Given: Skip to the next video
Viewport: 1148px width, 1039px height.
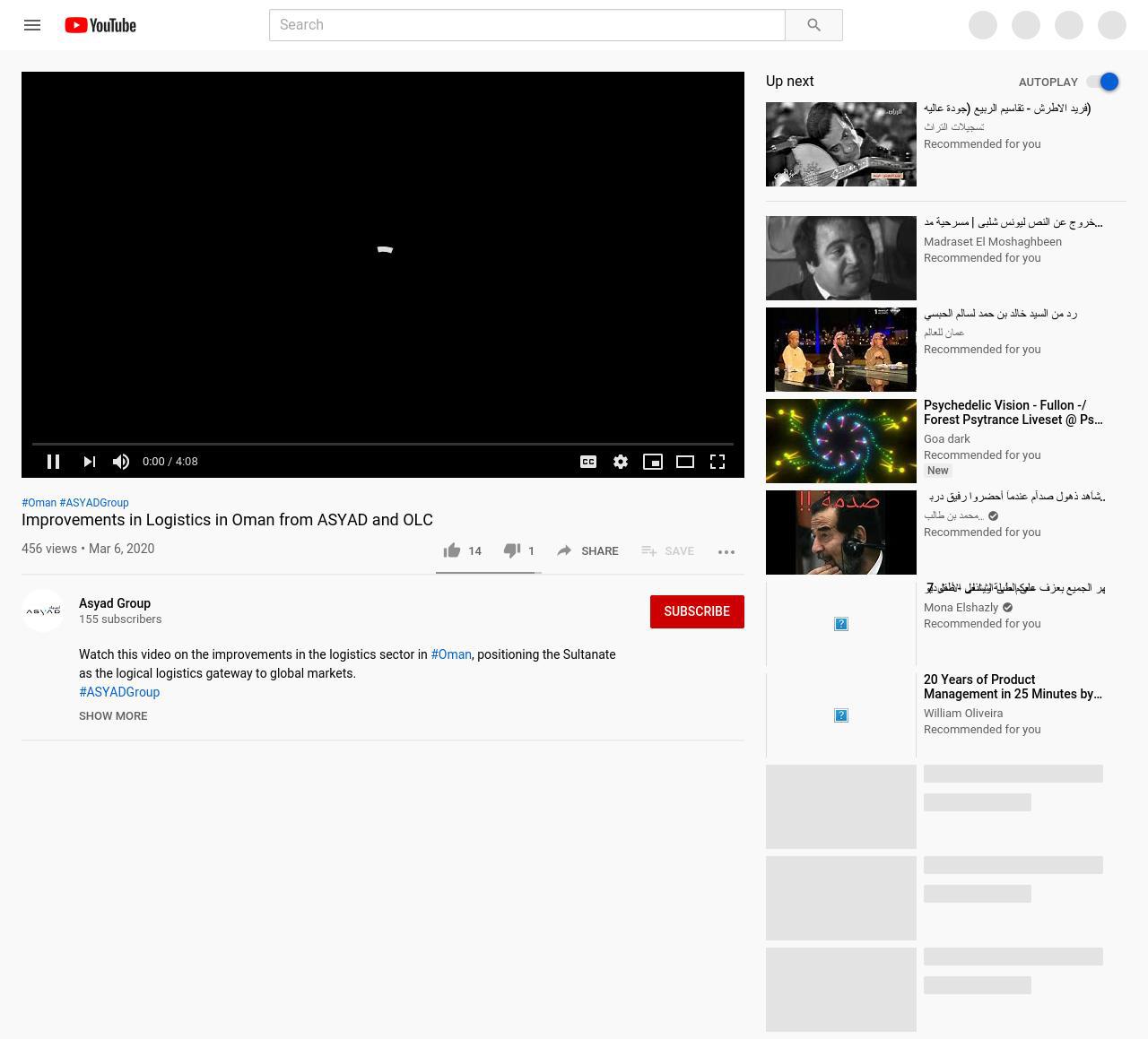Looking at the screenshot, I should [89, 462].
